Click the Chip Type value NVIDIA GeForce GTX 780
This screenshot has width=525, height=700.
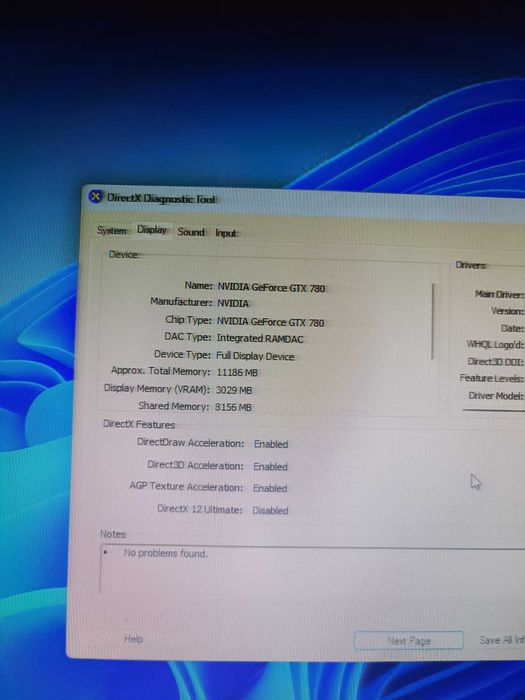(270, 322)
